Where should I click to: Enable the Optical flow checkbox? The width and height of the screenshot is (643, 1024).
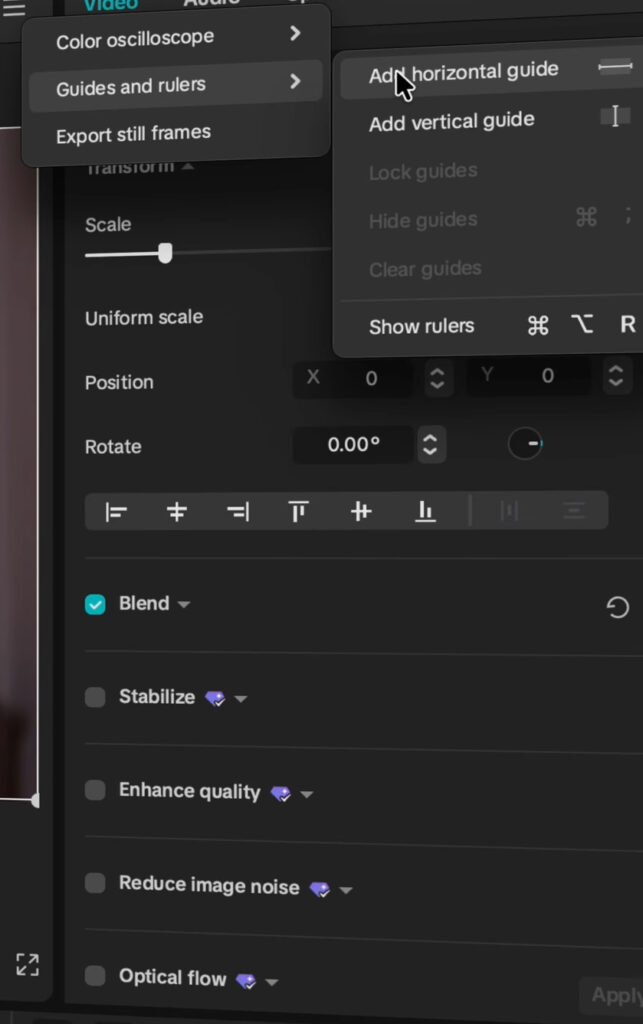95,976
